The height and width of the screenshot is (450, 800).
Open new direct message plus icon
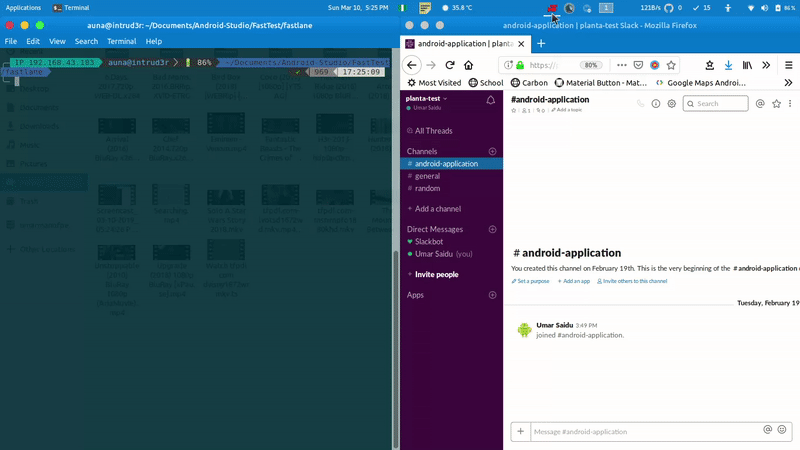coord(492,229)
